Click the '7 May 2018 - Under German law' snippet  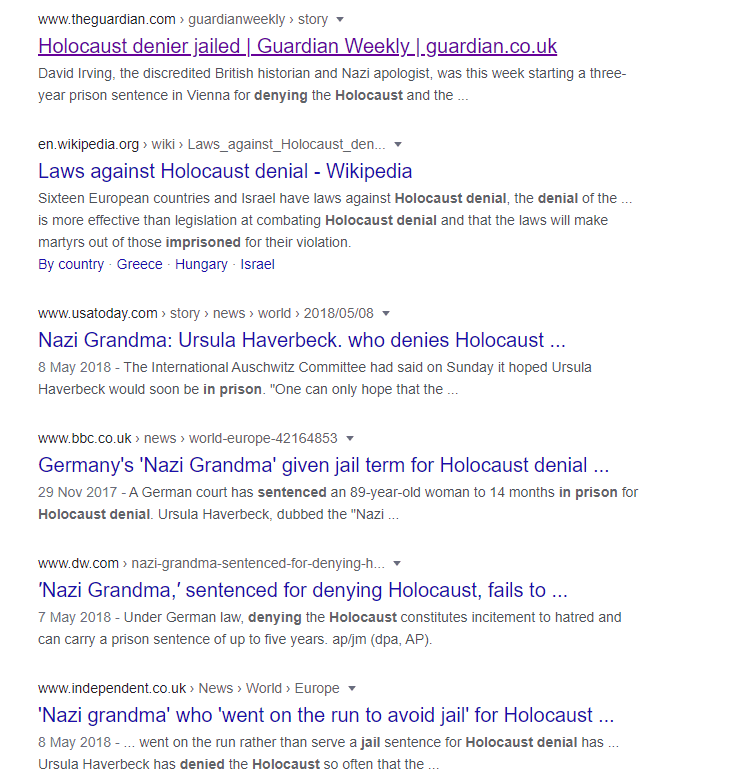tap(330, 628)
